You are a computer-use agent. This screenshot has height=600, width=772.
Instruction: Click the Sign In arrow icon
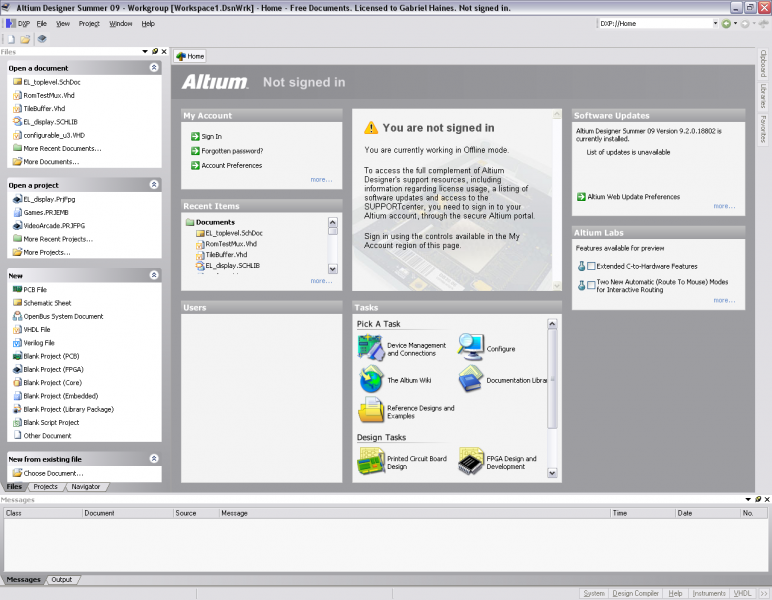point(195,136)
